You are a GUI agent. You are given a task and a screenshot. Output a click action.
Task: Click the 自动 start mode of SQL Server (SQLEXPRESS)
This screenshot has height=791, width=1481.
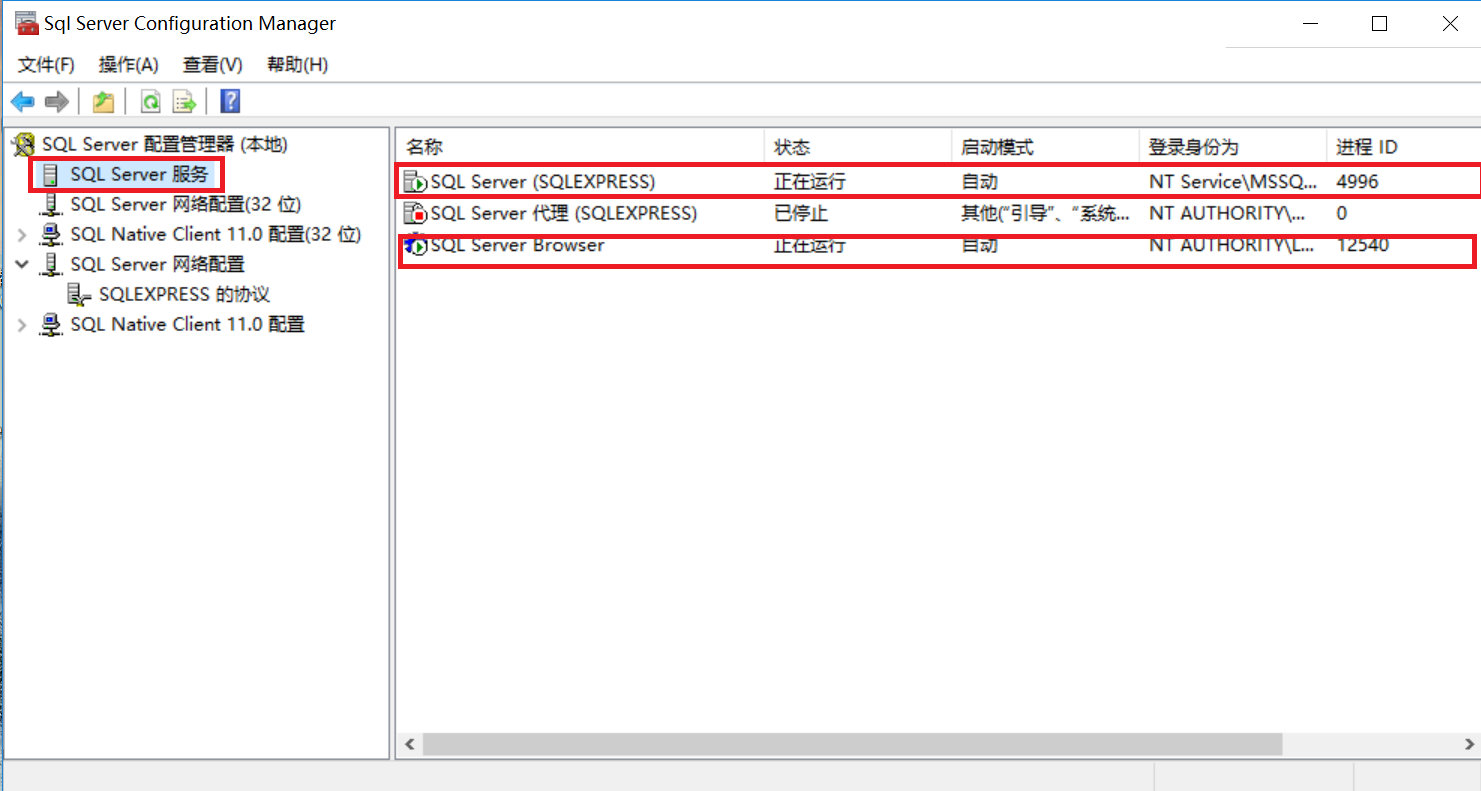click(x=979, y=182)
